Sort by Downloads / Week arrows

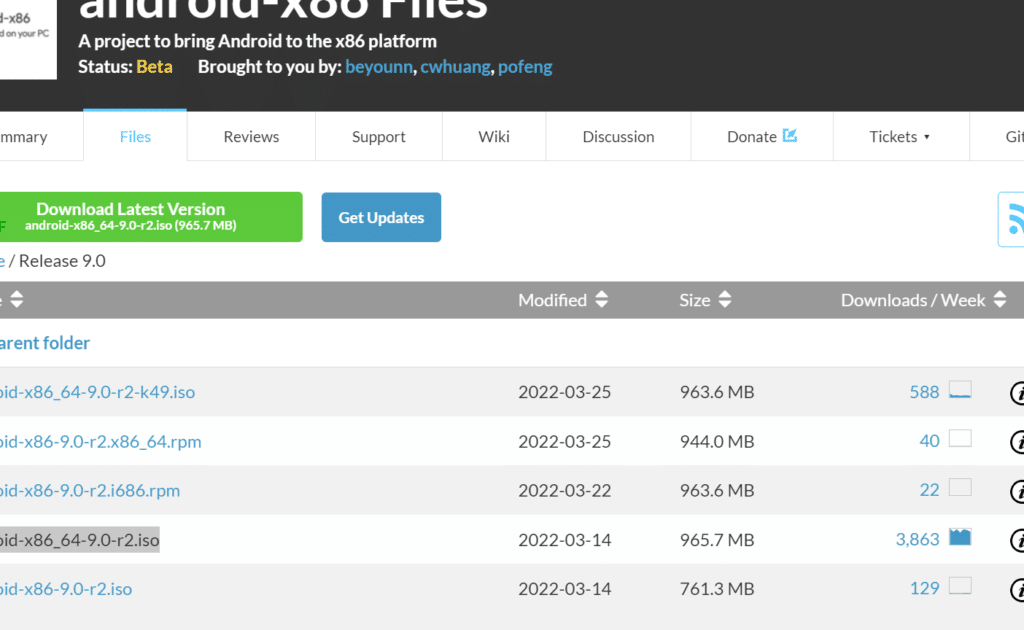1000,300
